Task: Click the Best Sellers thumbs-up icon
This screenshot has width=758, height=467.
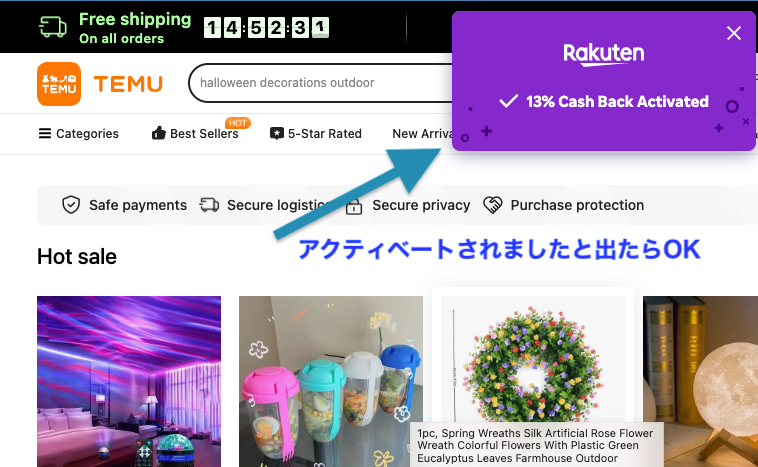Action: [x=159, y=133]
